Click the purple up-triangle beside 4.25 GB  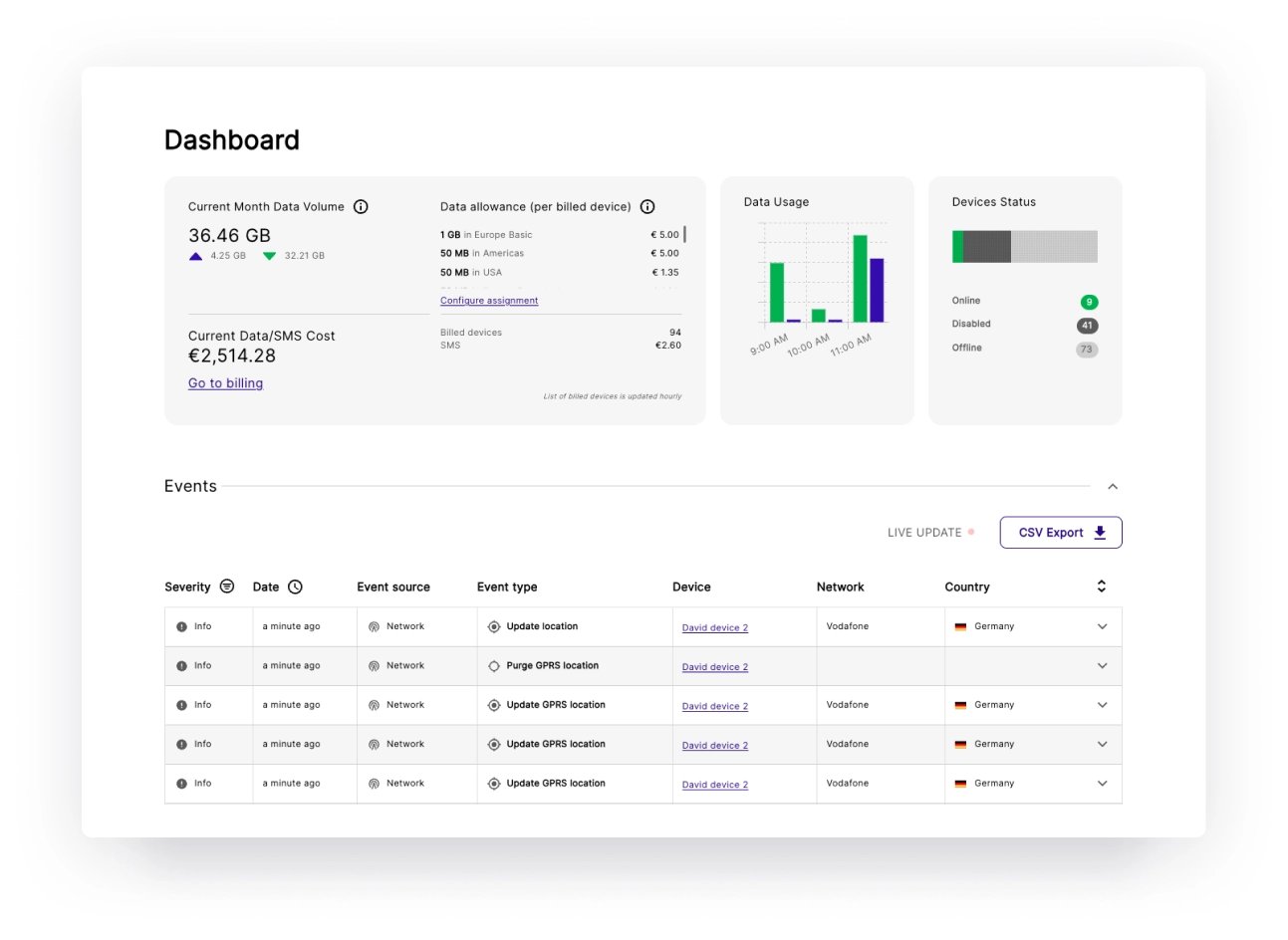(x=195, y=256)
